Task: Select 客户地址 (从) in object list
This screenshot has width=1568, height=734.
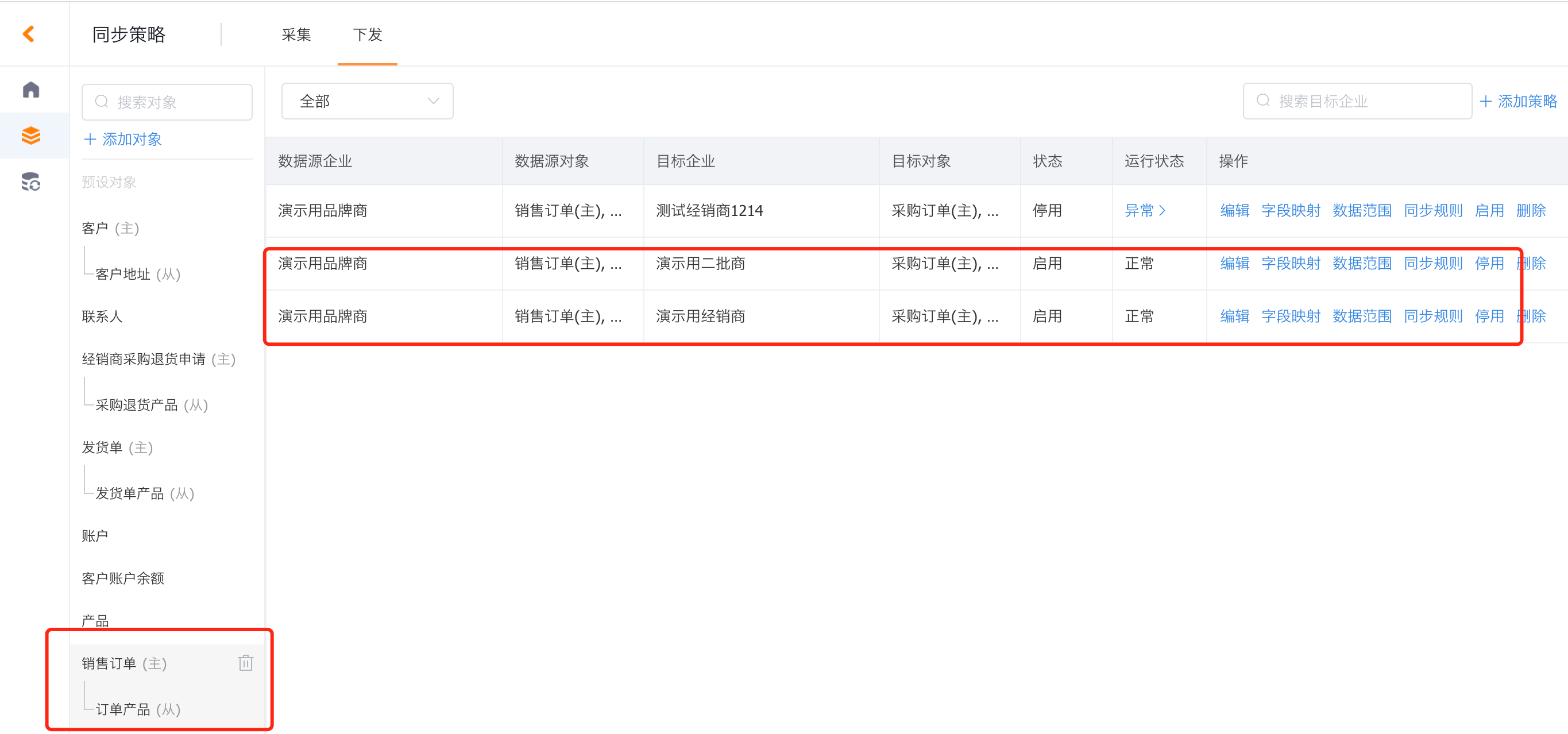Action: pyautogui.click(x=138, y=275)
